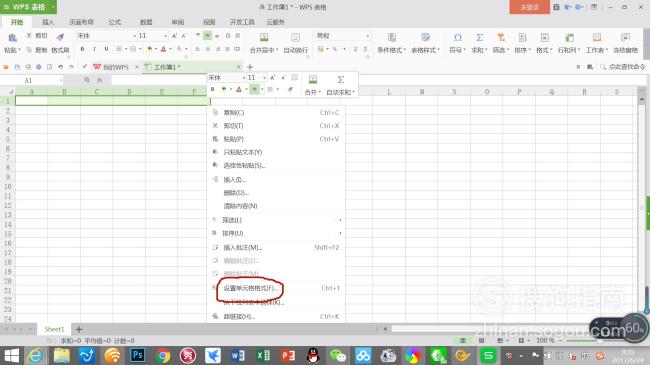Switch to the 公式 ribbon tab
The image size is (650, 365).
pyautogui.click(x=115, y=22)
